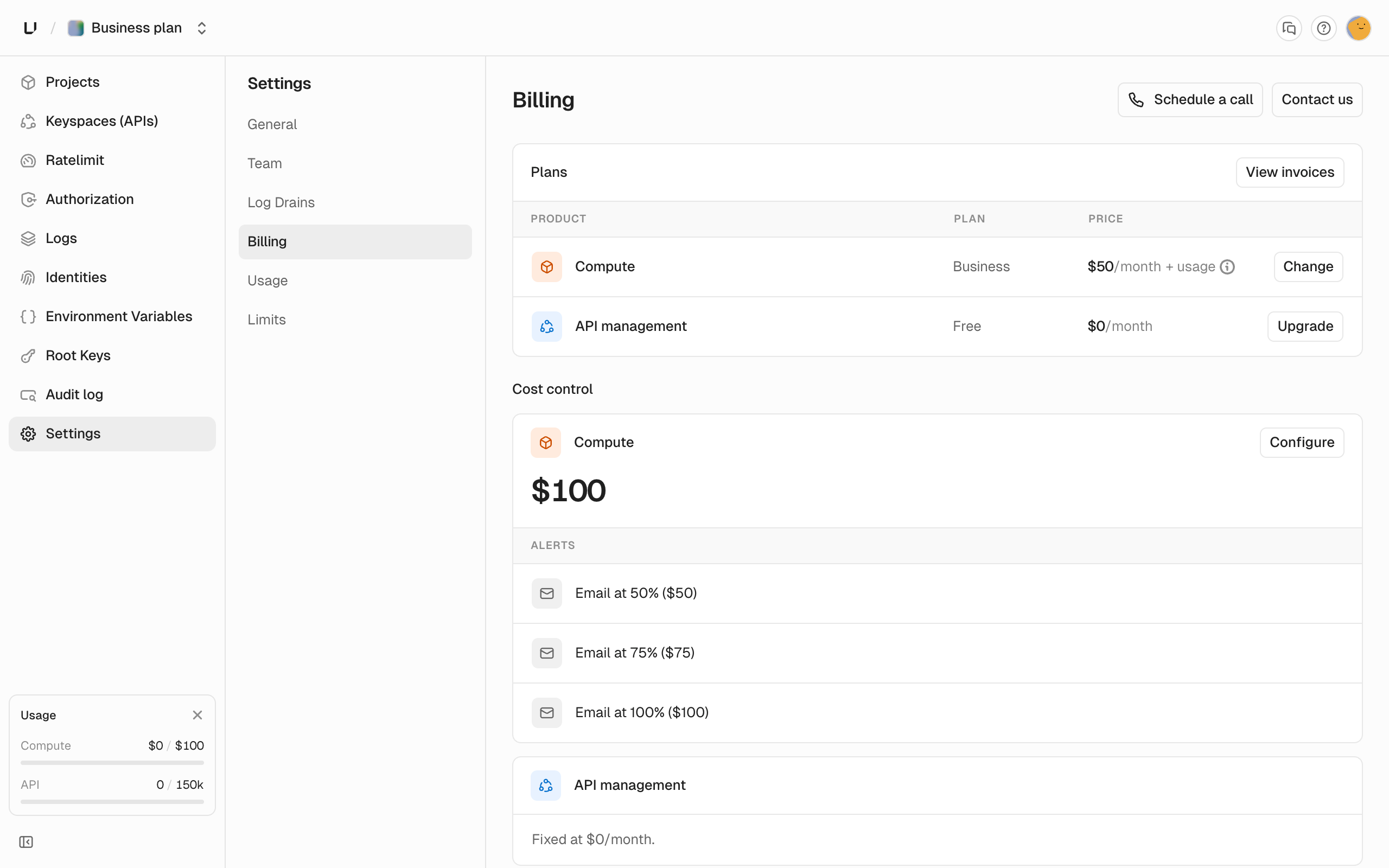1389x868 pixels.
Task: Change the Compute plan
Action: point(1308,267)
